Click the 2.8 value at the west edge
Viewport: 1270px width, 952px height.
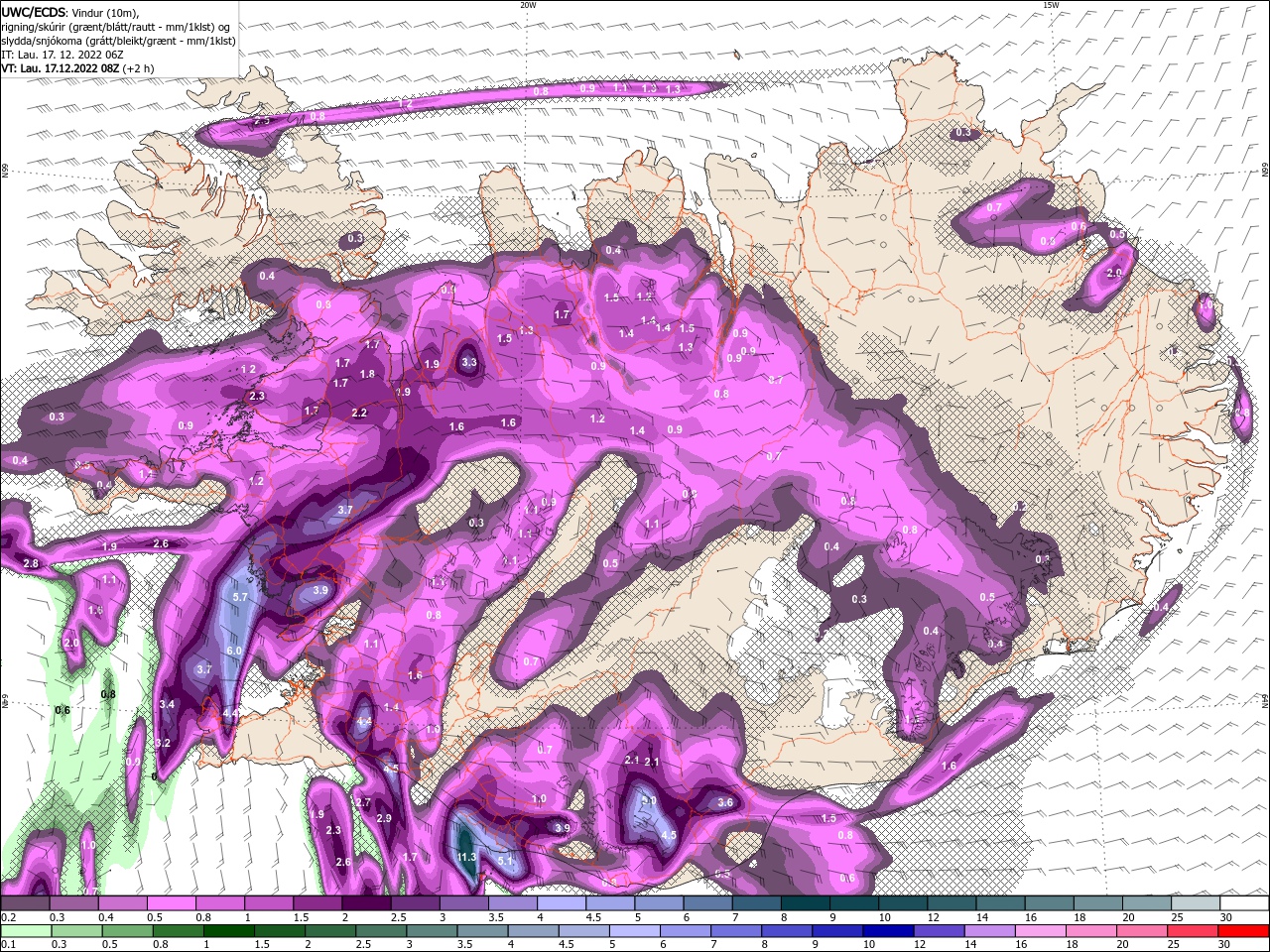click(31, 563)
